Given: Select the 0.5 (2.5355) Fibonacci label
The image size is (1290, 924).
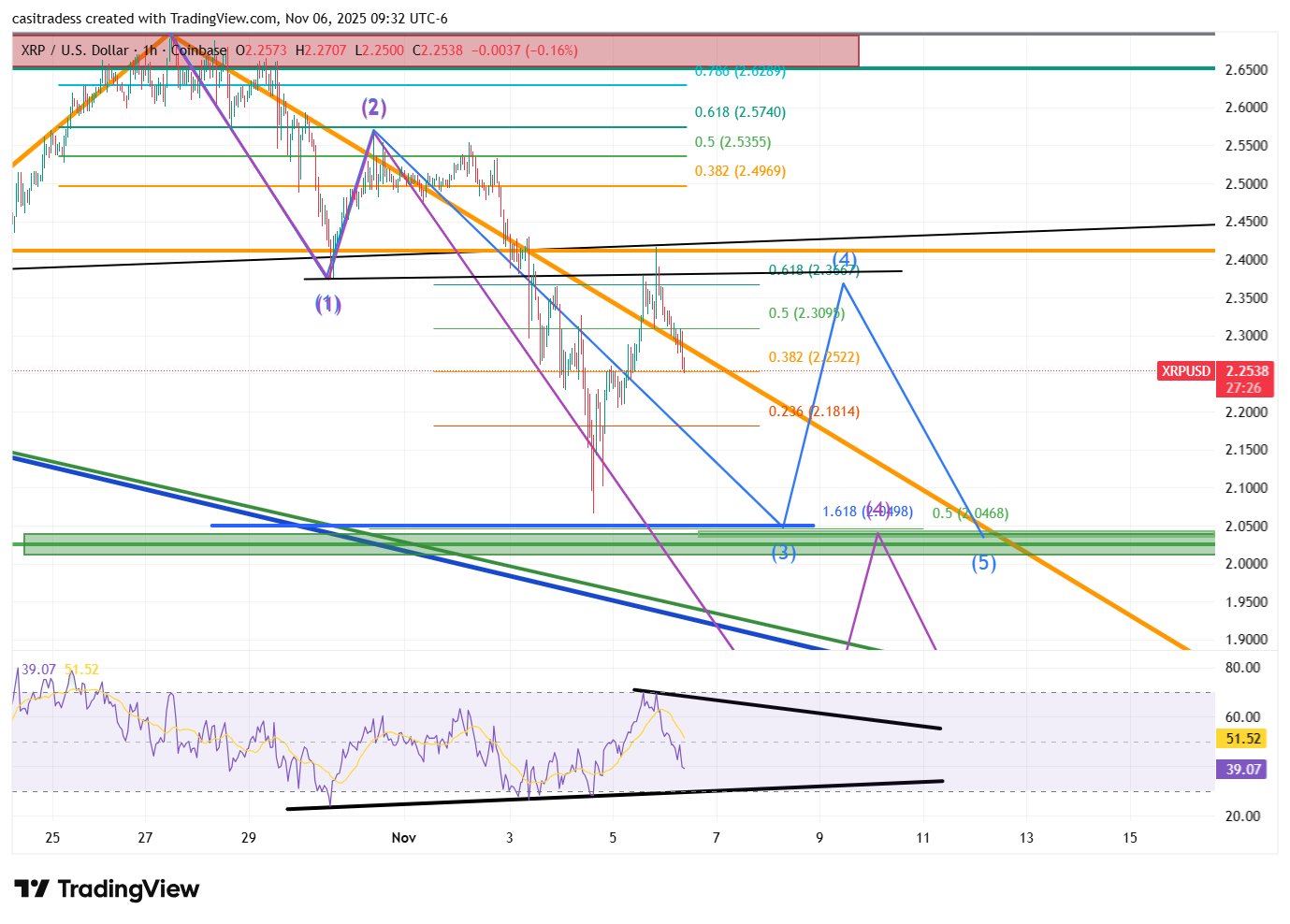Looking at the screenshot, I should tap(732, 142).
